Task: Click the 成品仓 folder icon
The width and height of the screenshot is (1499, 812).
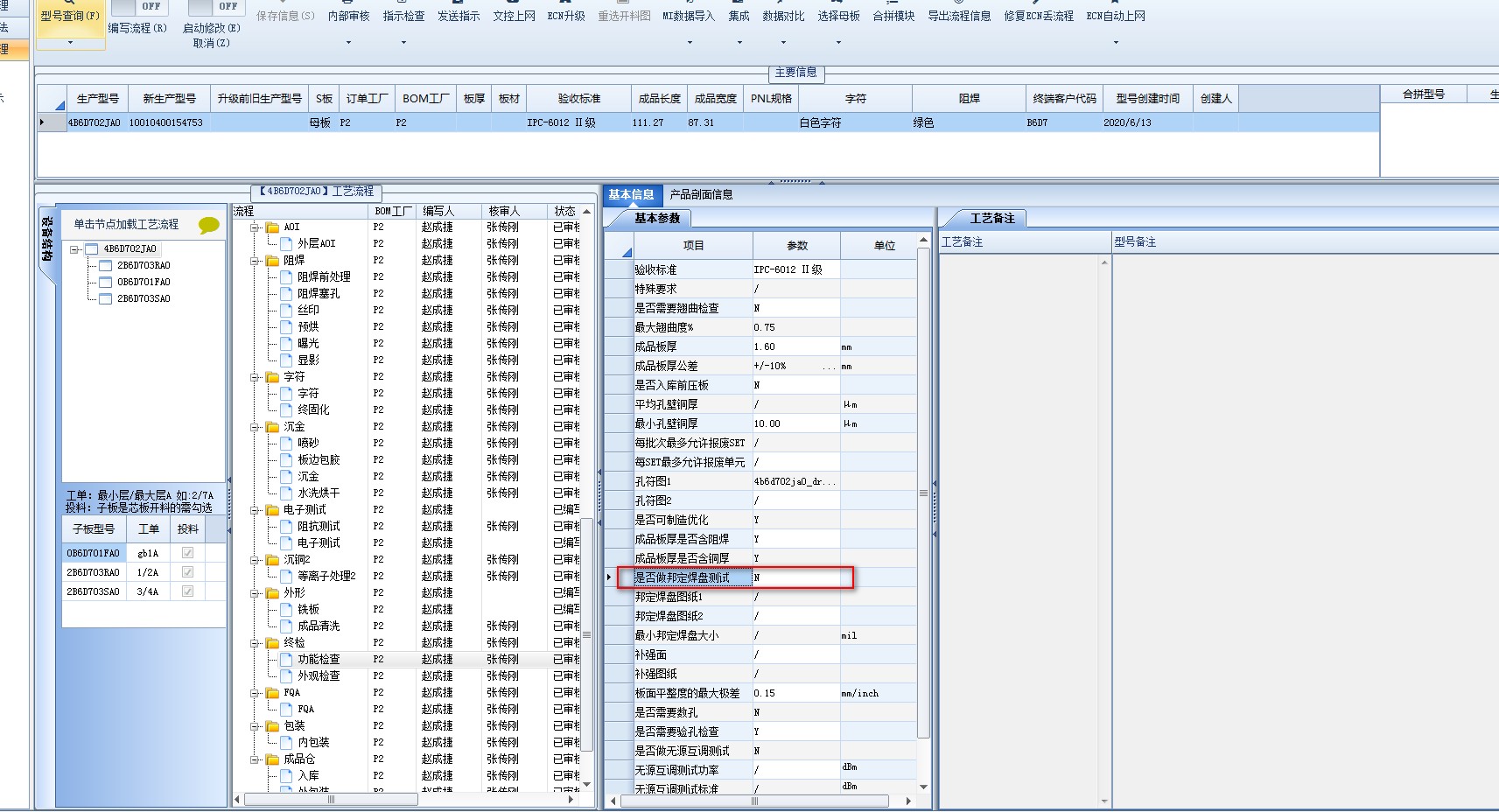Action: click(272, 759)
